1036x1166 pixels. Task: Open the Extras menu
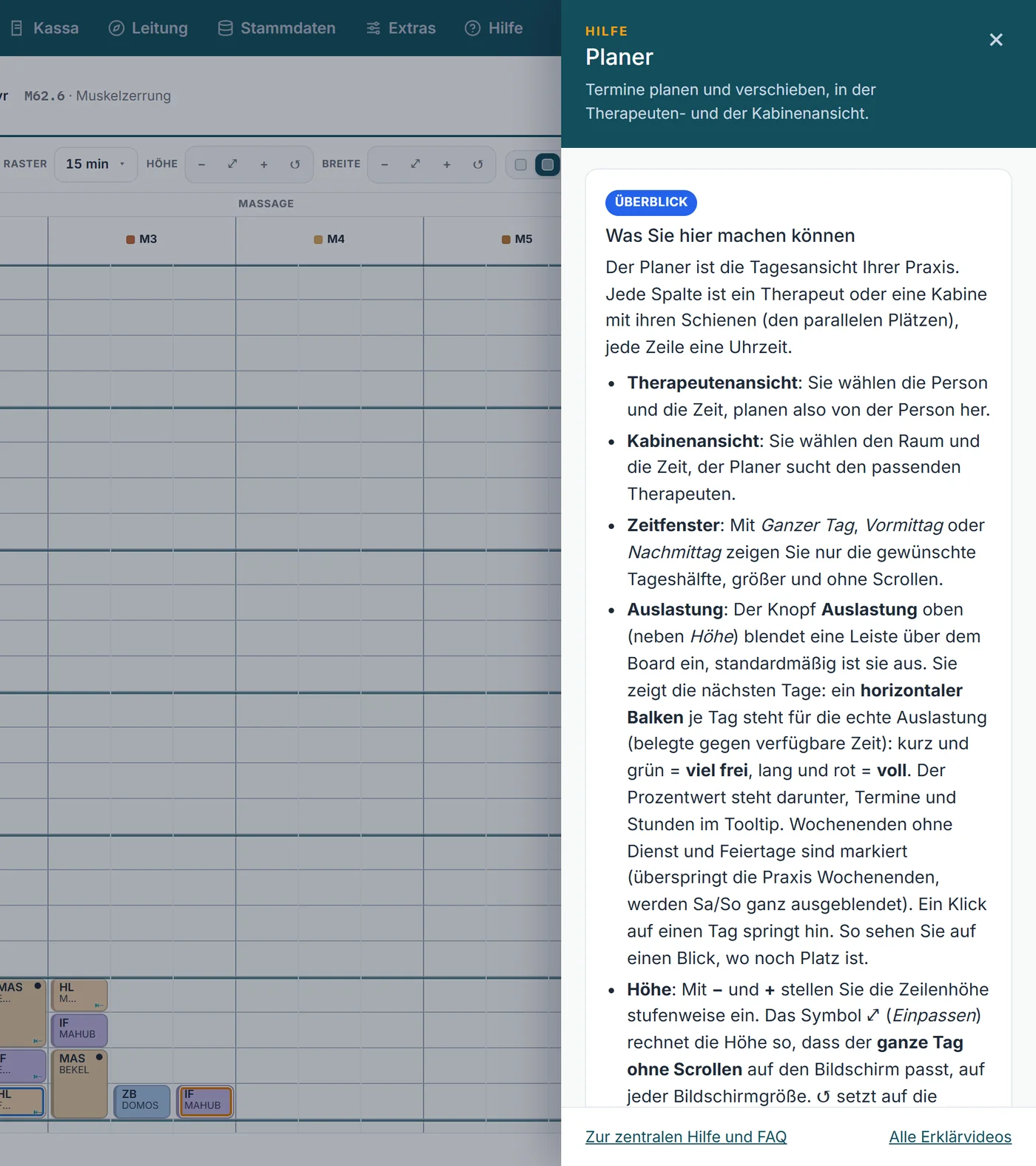401,28
